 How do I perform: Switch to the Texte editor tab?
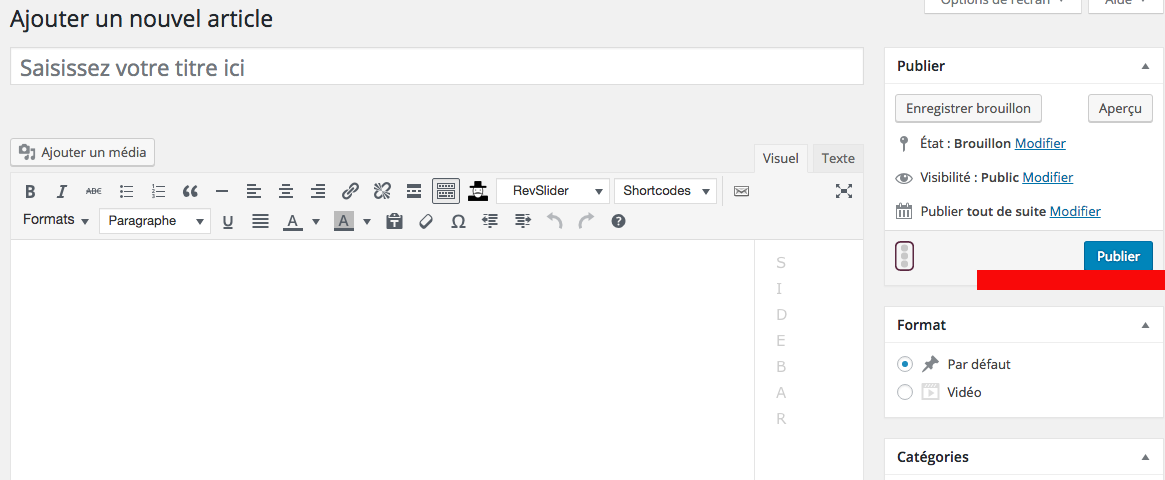[x=838, y=158]
